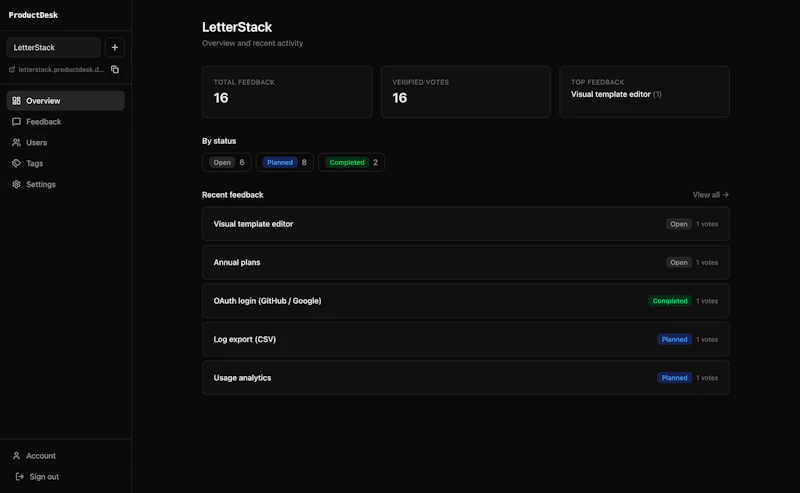Click the ProductDesk logo text
This screenshot has width=800, height=493.
point(33,15)
